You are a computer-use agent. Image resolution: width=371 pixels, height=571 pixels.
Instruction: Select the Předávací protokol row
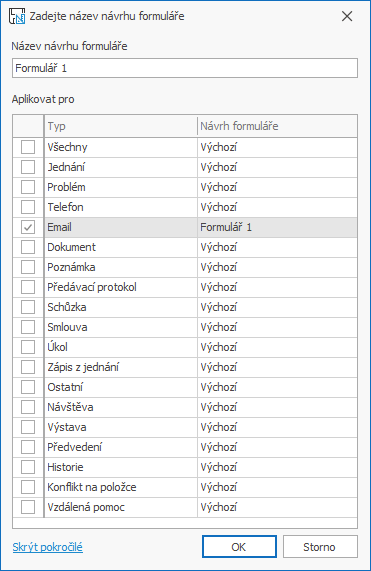click(185, 287)
